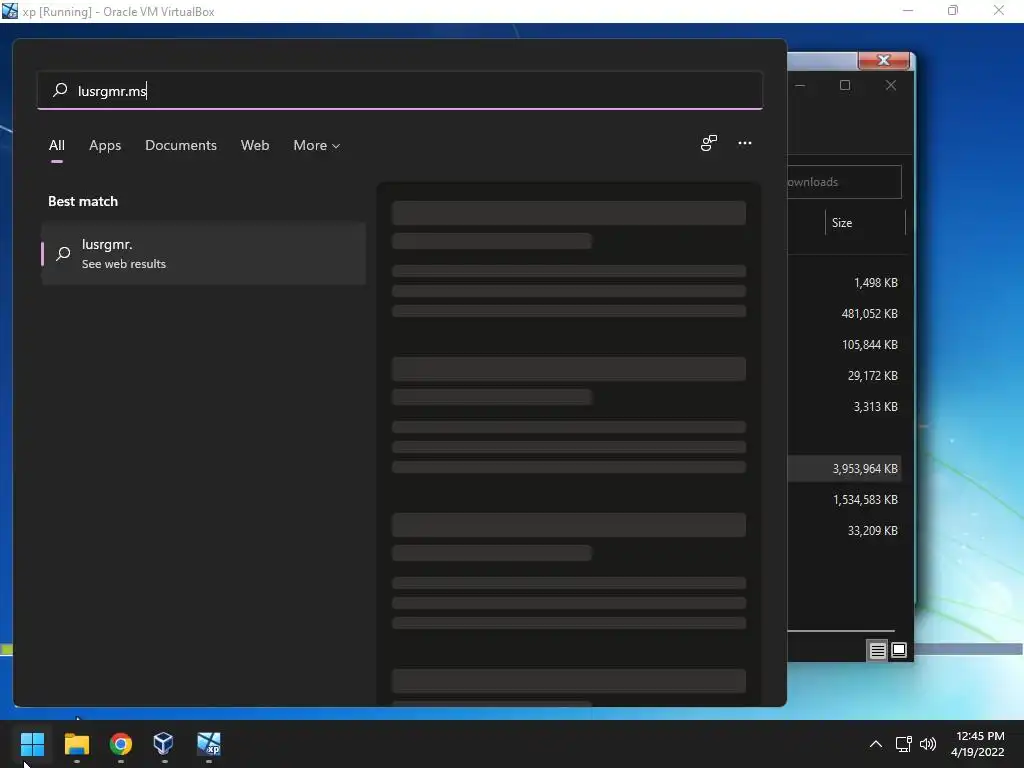Maximize the inner Explorer window
1024x768 pixels.
pyautogui.click(x=845, y=86)
